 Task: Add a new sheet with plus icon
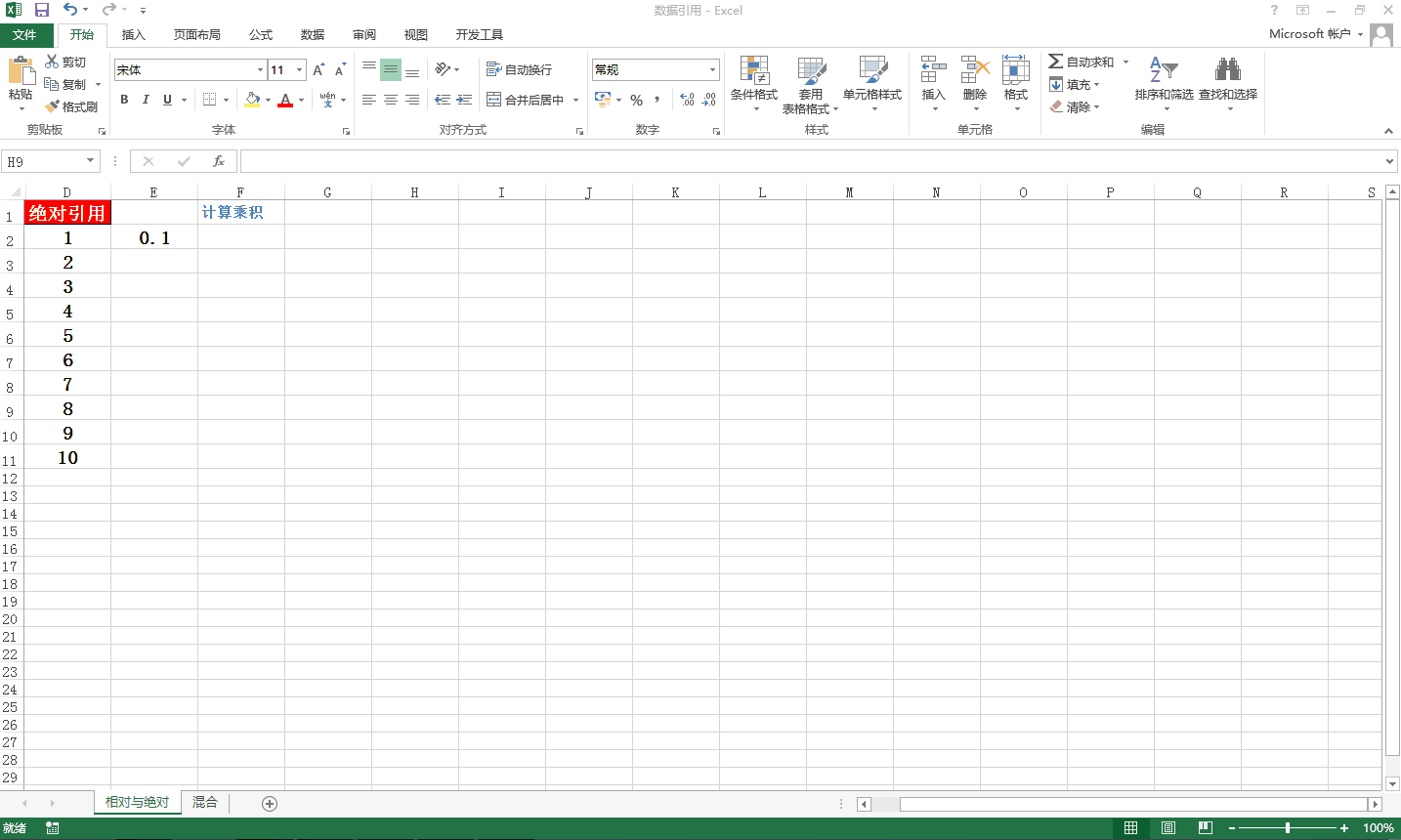click(x=270, y=803)
